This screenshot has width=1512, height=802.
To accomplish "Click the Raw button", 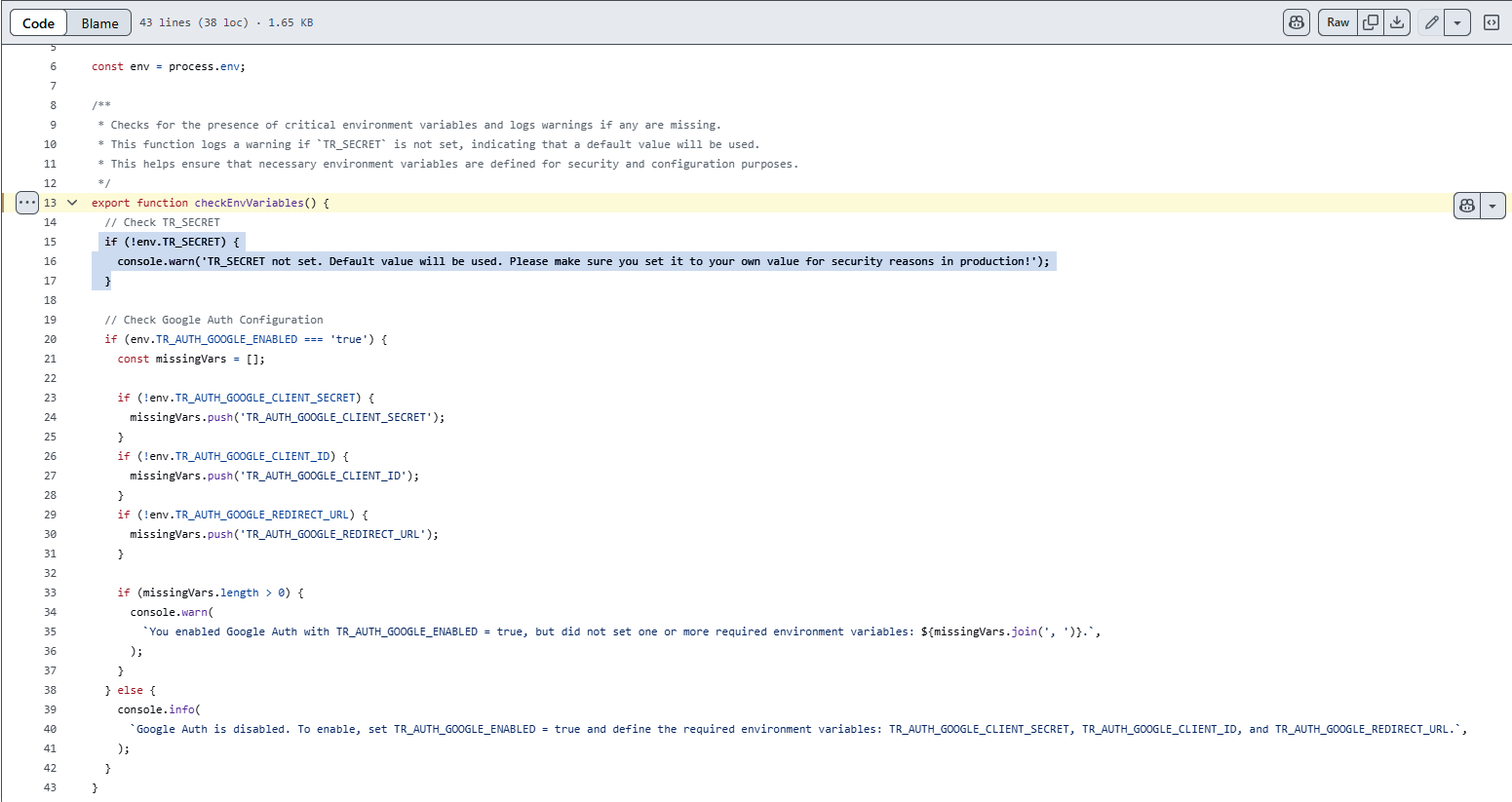I will click(x=1338, y=22).
